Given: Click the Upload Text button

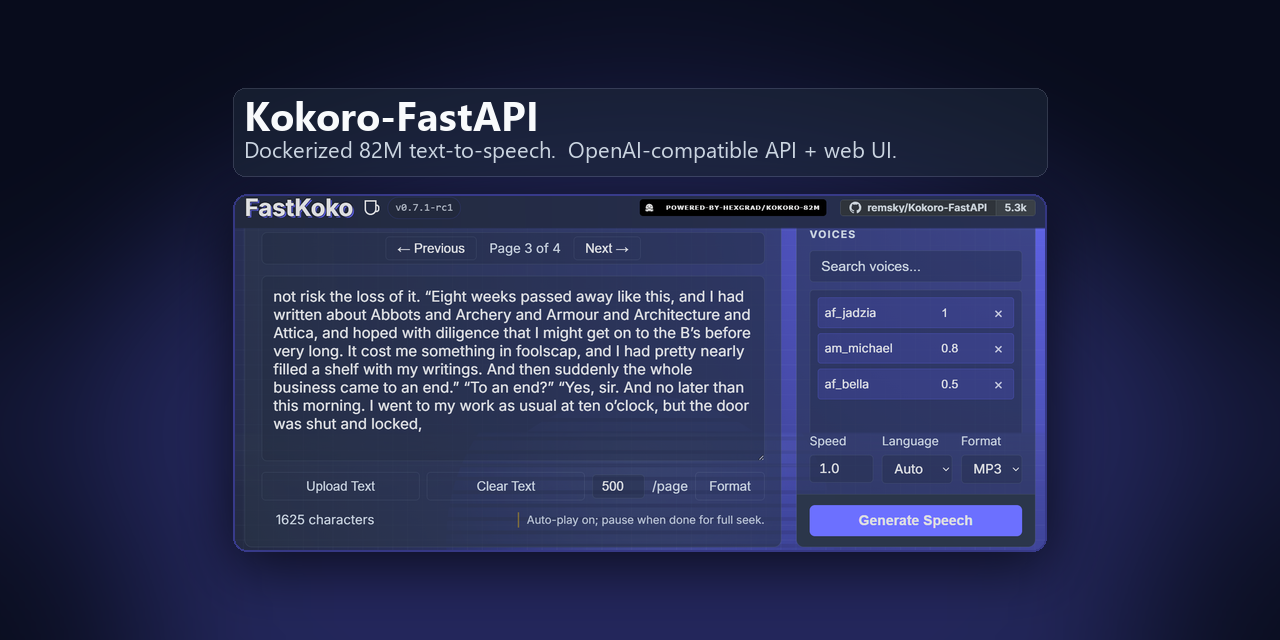Looking at the screenshot, I should pos(341,486).
